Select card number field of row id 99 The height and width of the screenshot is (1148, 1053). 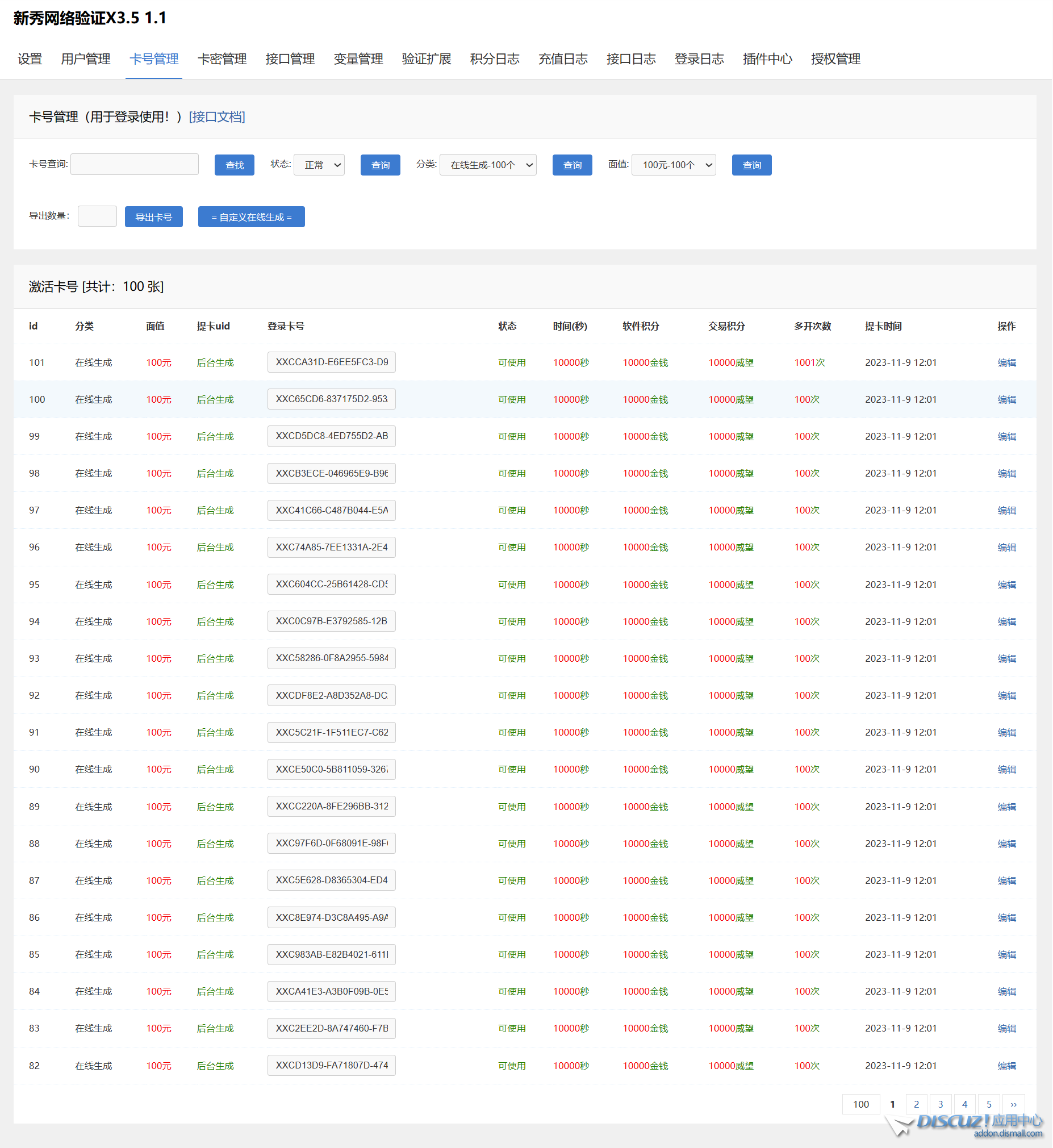[x=332, y=436]
